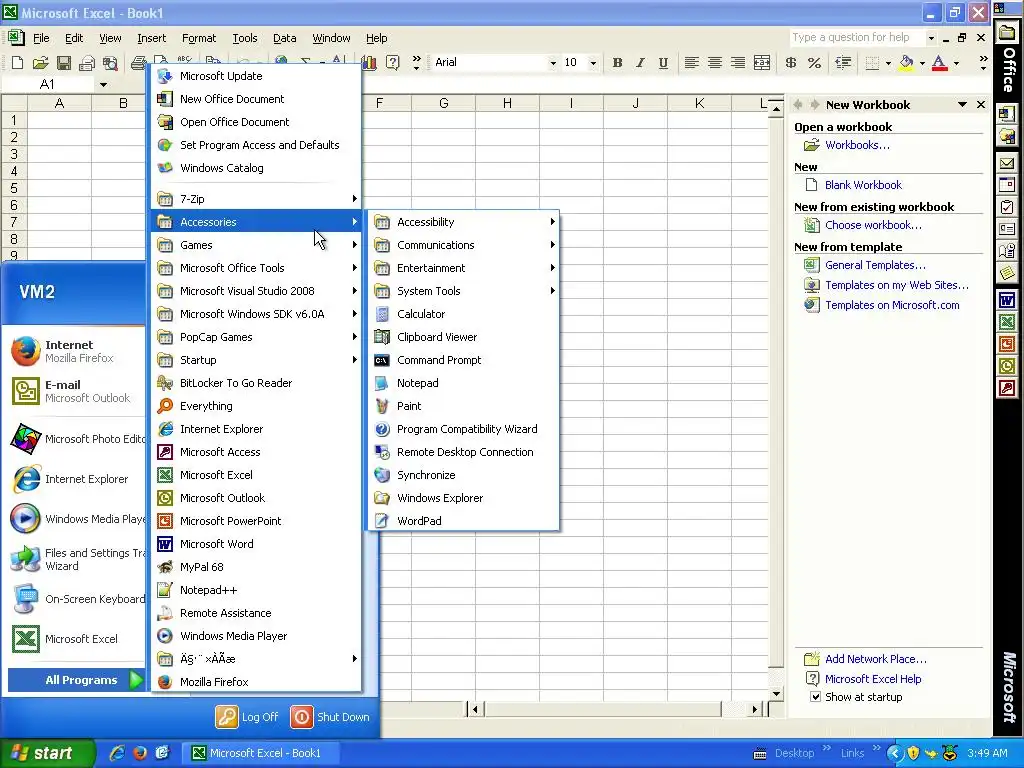Expand the Borders dropdown arrow

pos(888,63)
